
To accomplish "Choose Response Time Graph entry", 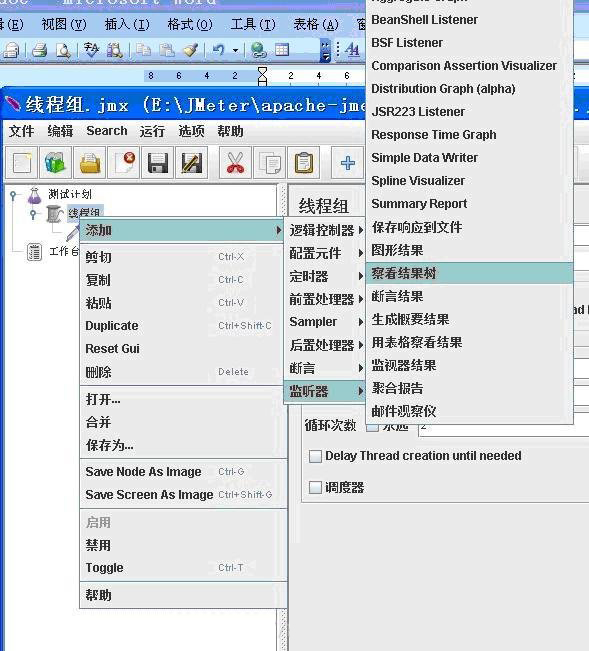I will coord(469,135).
